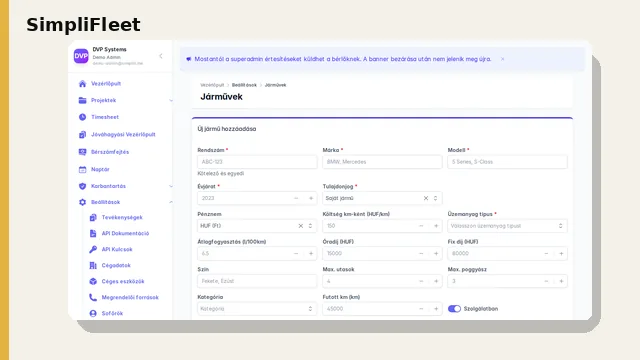Click the Karbantartás shield icon
This screenshot has height=360, width=640.
coord(82,186)
